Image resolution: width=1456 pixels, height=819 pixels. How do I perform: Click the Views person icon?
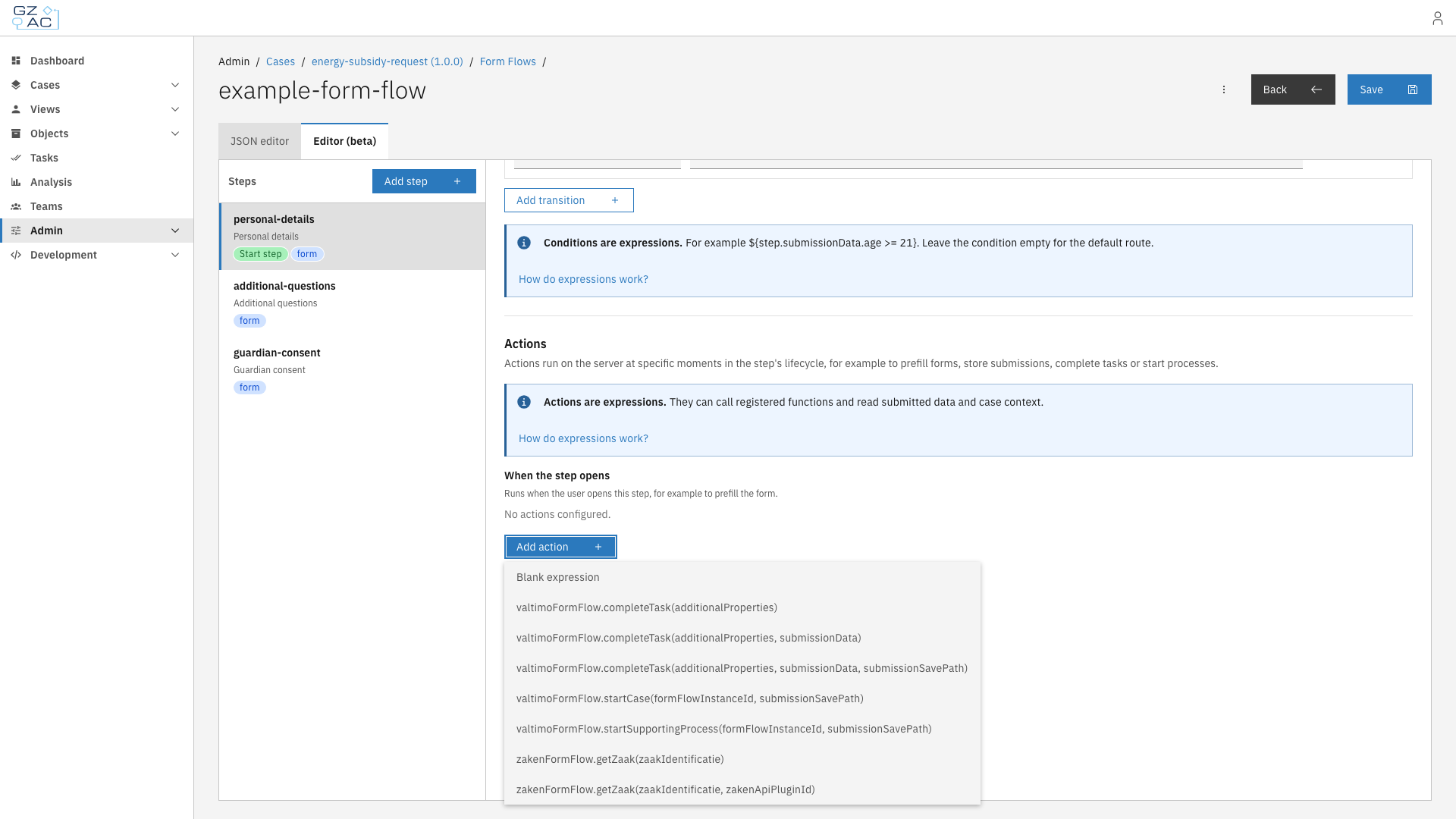[x=16, y=109]
